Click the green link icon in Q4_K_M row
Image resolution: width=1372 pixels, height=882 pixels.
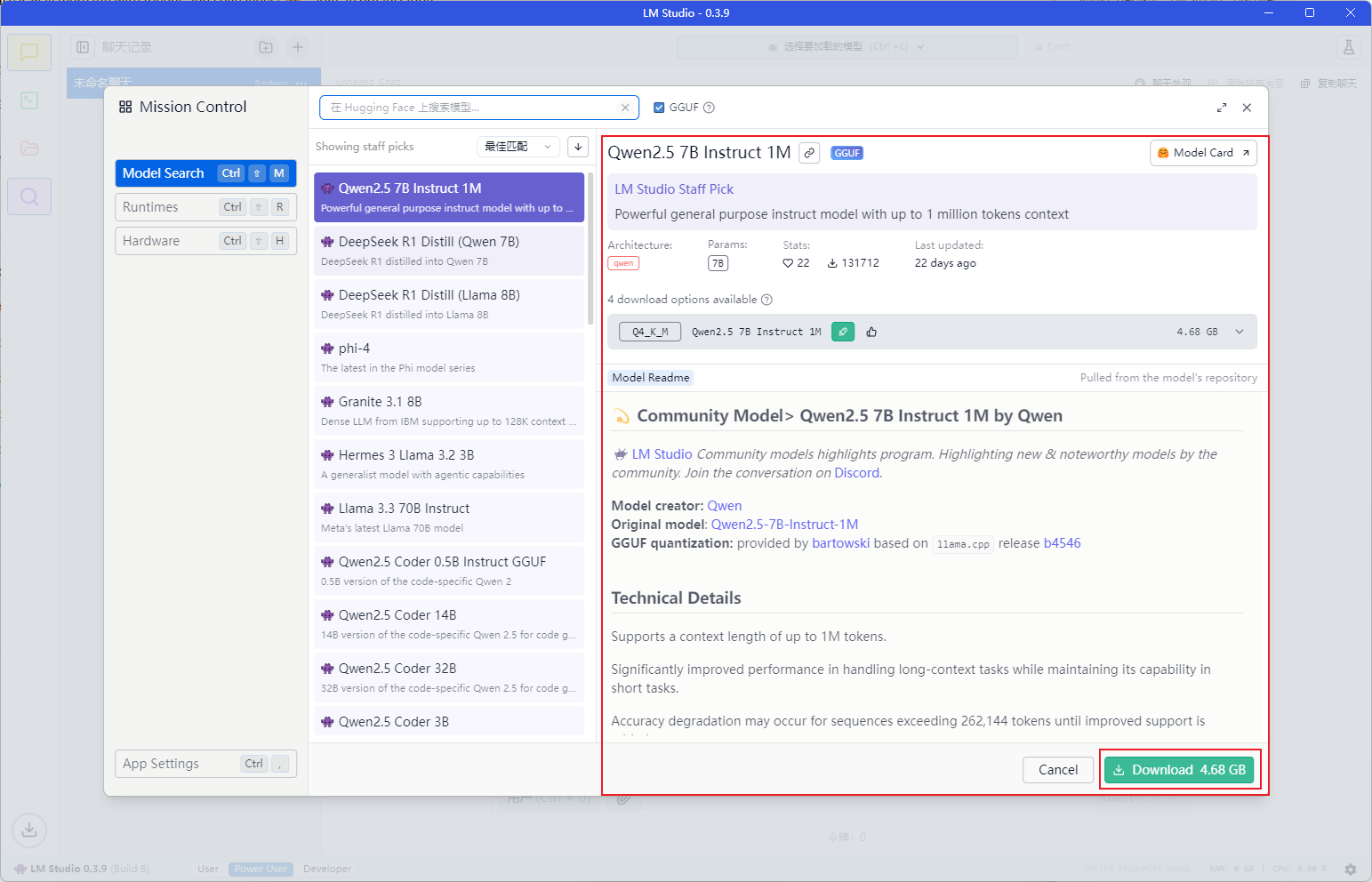coord(843,332)
